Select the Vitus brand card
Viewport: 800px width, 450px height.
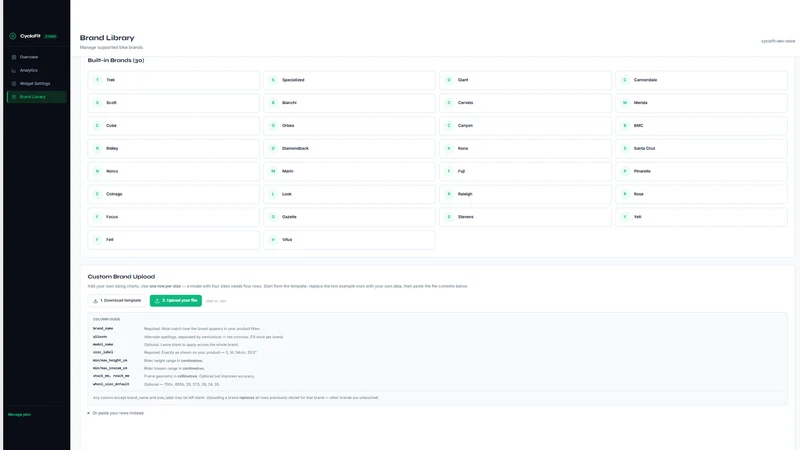[349, 240]
